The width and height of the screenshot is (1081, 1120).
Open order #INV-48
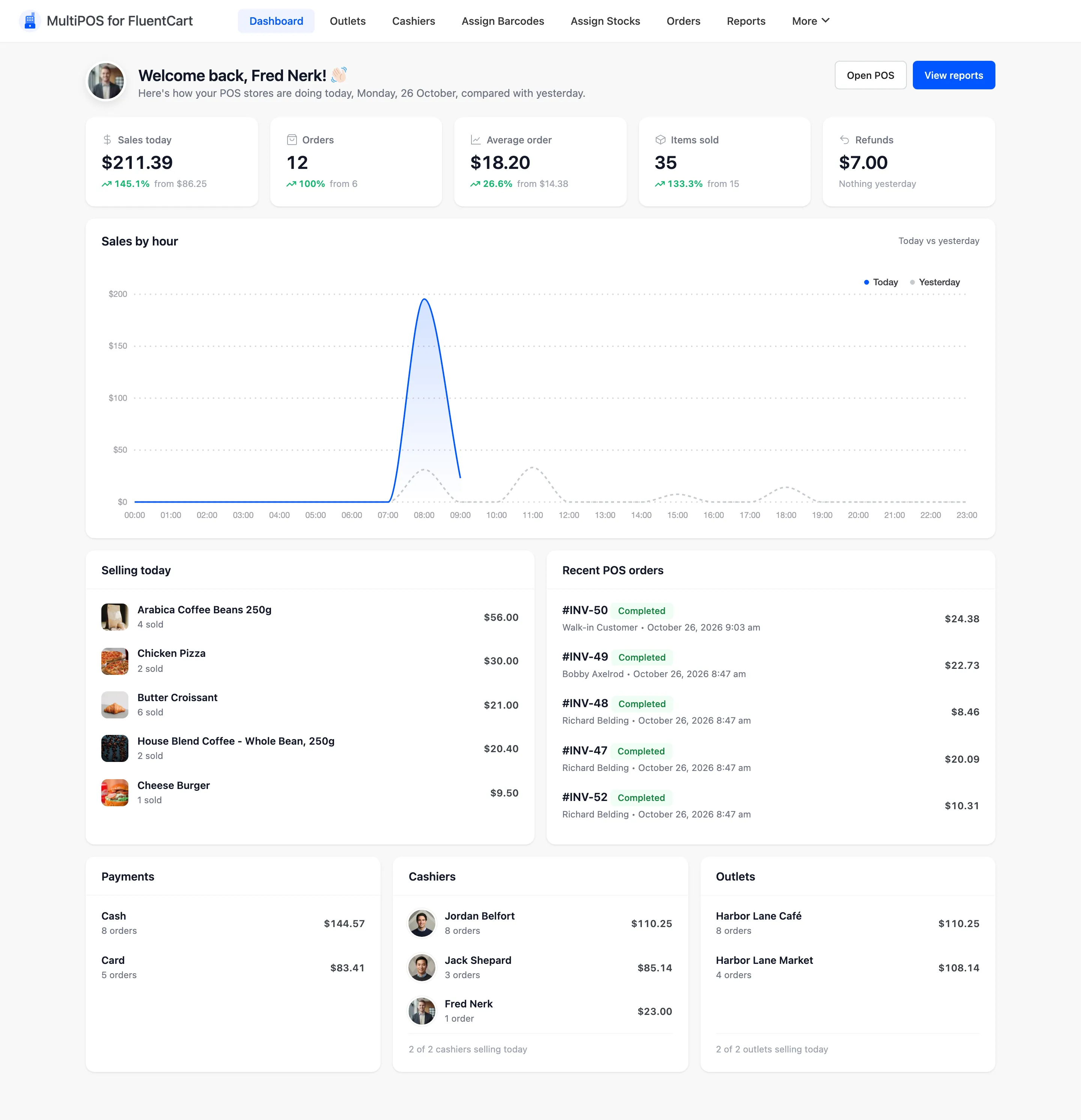click(585, 703)
